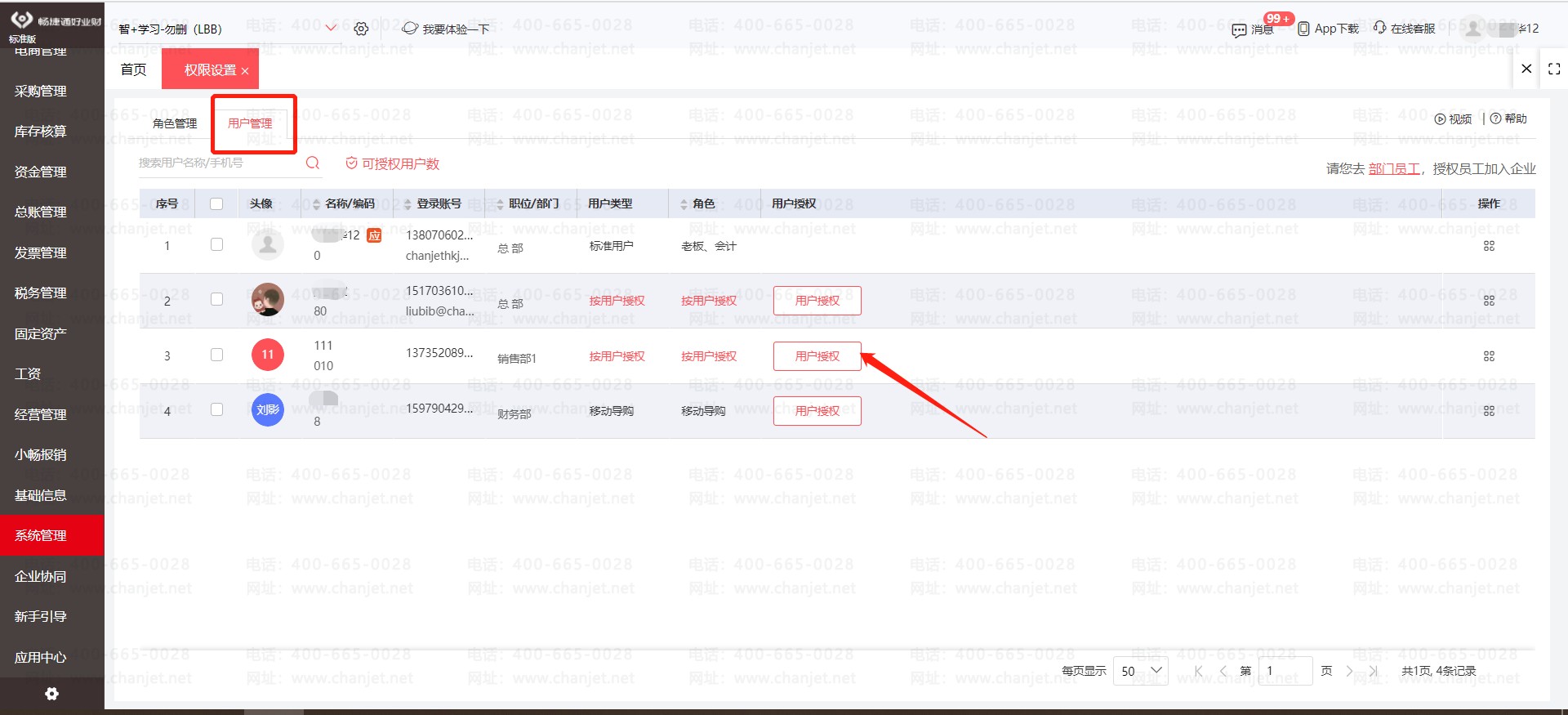Click the 消息 messages icon

click(1239, 30)
